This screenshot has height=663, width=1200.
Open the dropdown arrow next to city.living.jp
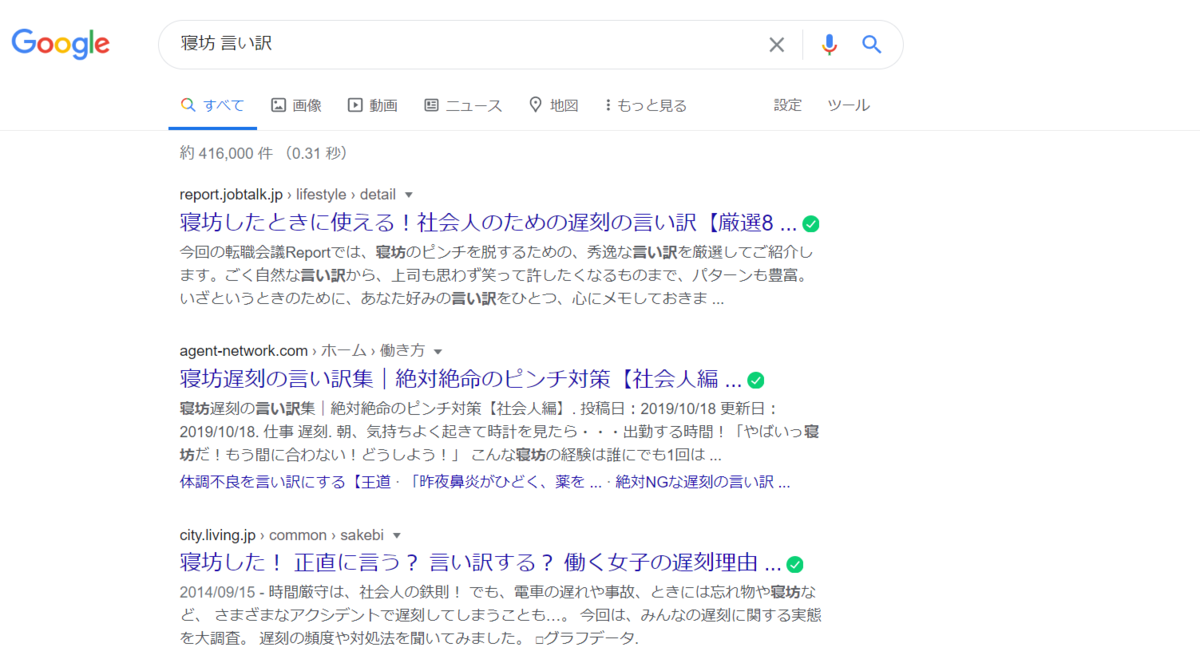(x=396, y=535)
